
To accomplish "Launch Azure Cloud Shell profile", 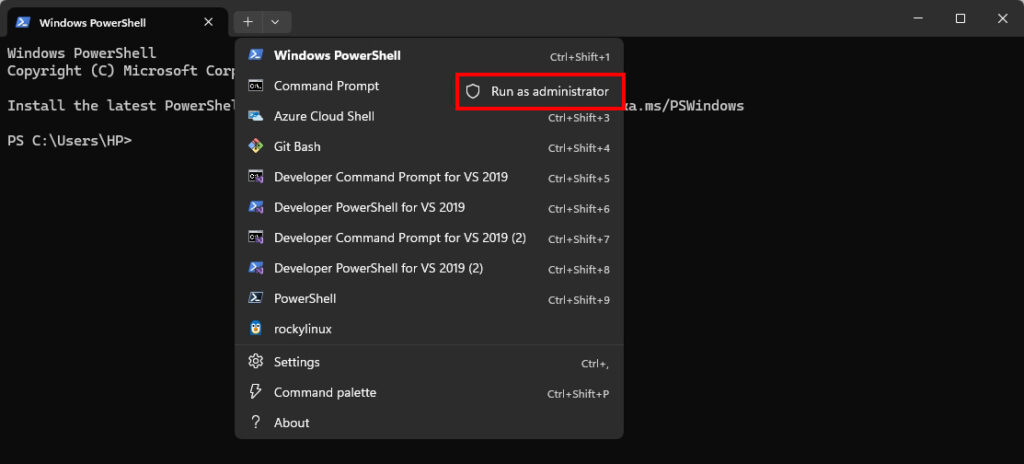I will tap(429, 116).
